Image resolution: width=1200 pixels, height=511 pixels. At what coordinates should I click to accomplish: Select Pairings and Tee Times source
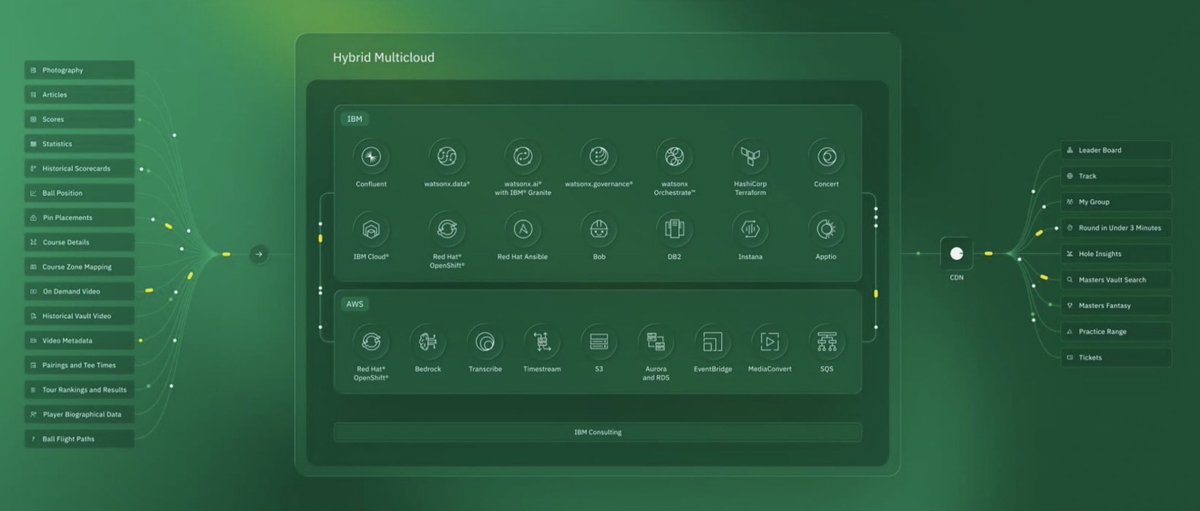point(80,365)
